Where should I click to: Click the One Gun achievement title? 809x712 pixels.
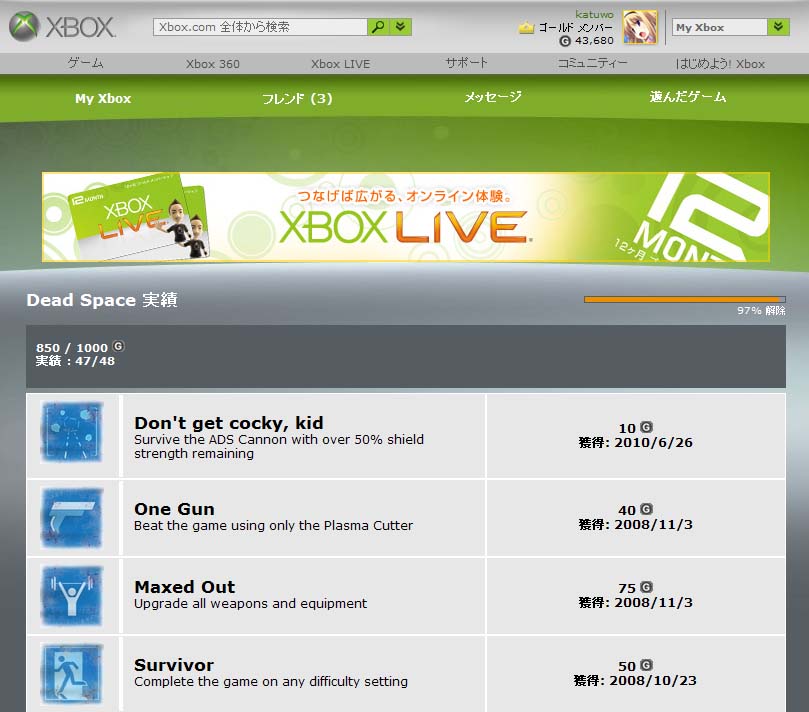coord(174,509)
